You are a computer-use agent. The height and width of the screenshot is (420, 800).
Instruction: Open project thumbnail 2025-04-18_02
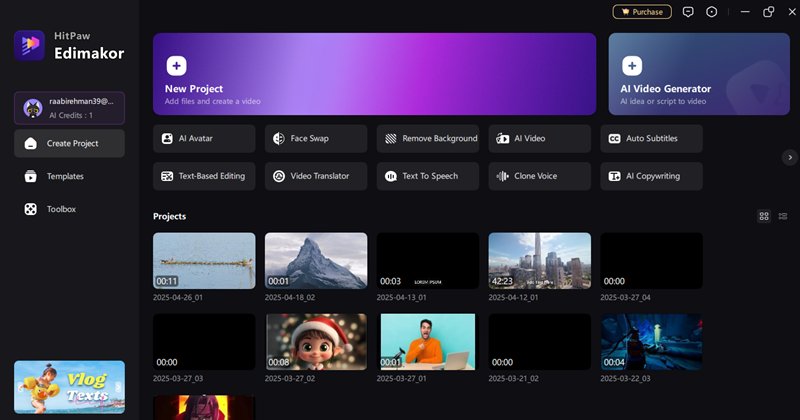point(316,261)
